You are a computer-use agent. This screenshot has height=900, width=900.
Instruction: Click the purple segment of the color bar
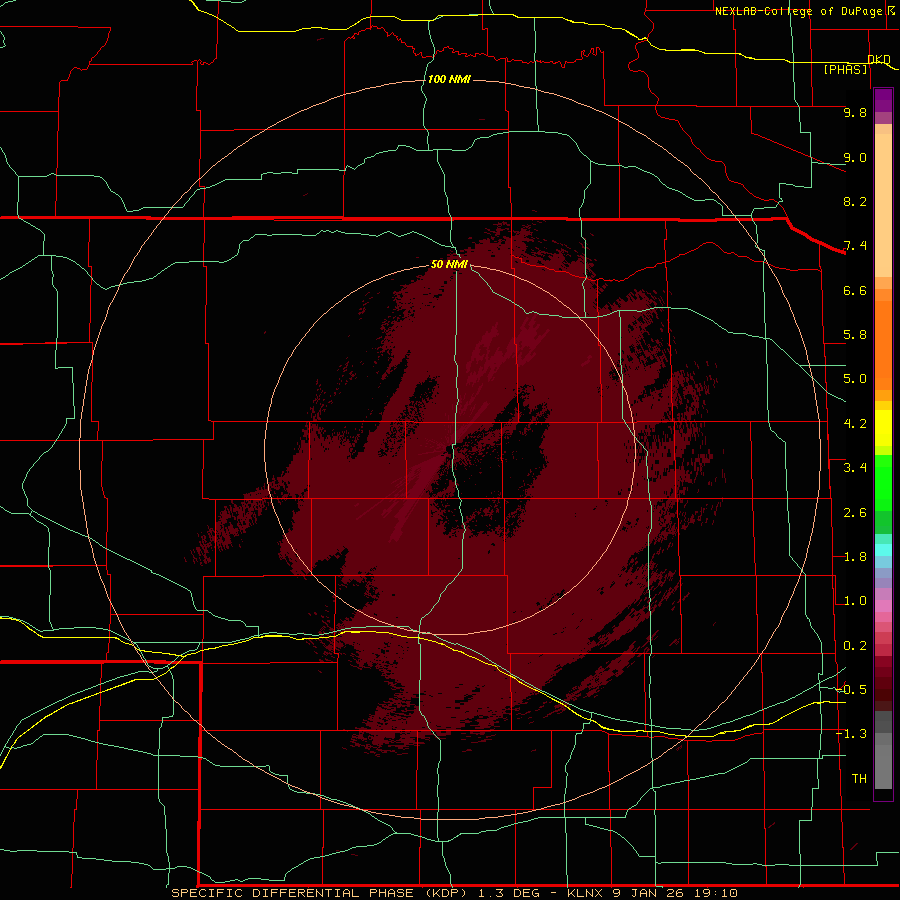tap(883, 100)
